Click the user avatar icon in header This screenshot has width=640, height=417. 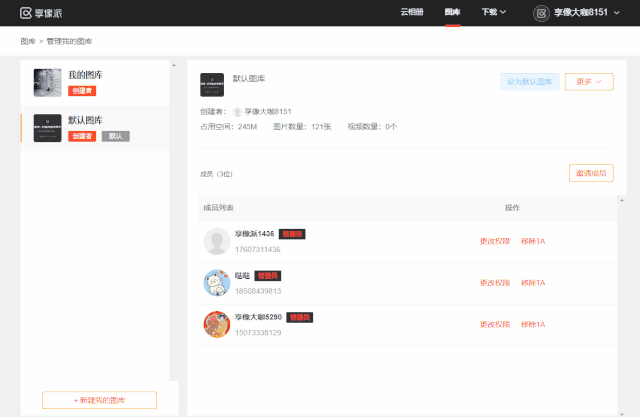tap(541, 13)
